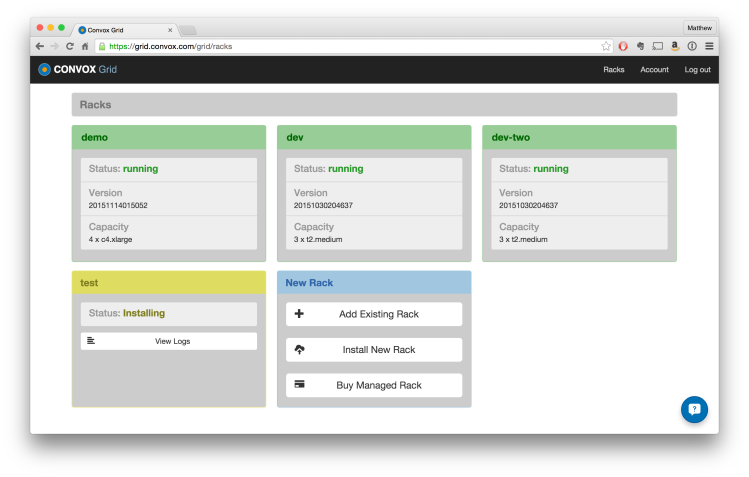Image resolution: width=749 pixels, height=477 pixels.
Task: Click the Add Existing Rack button
Action: [x=374, y=314]
